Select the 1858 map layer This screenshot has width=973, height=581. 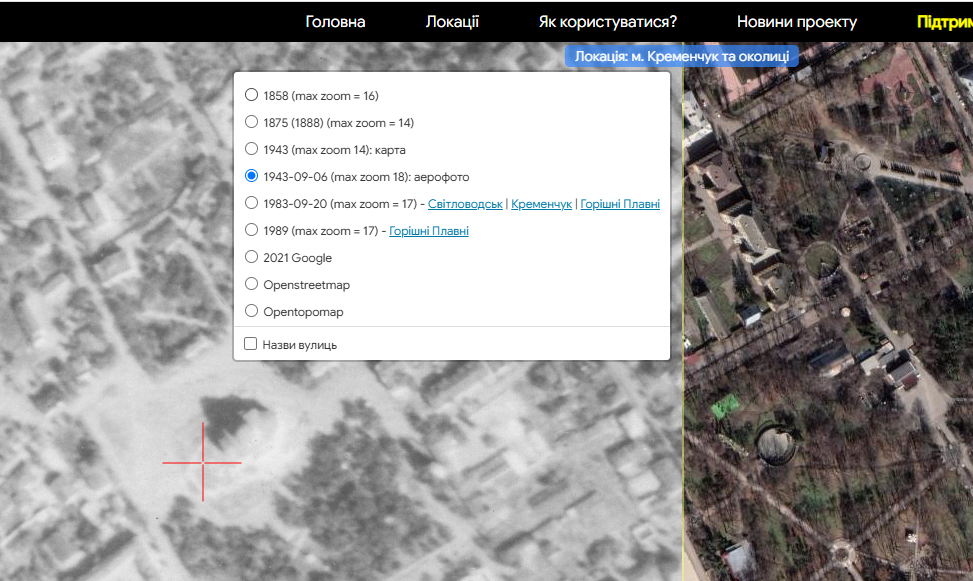pos(252,96)
